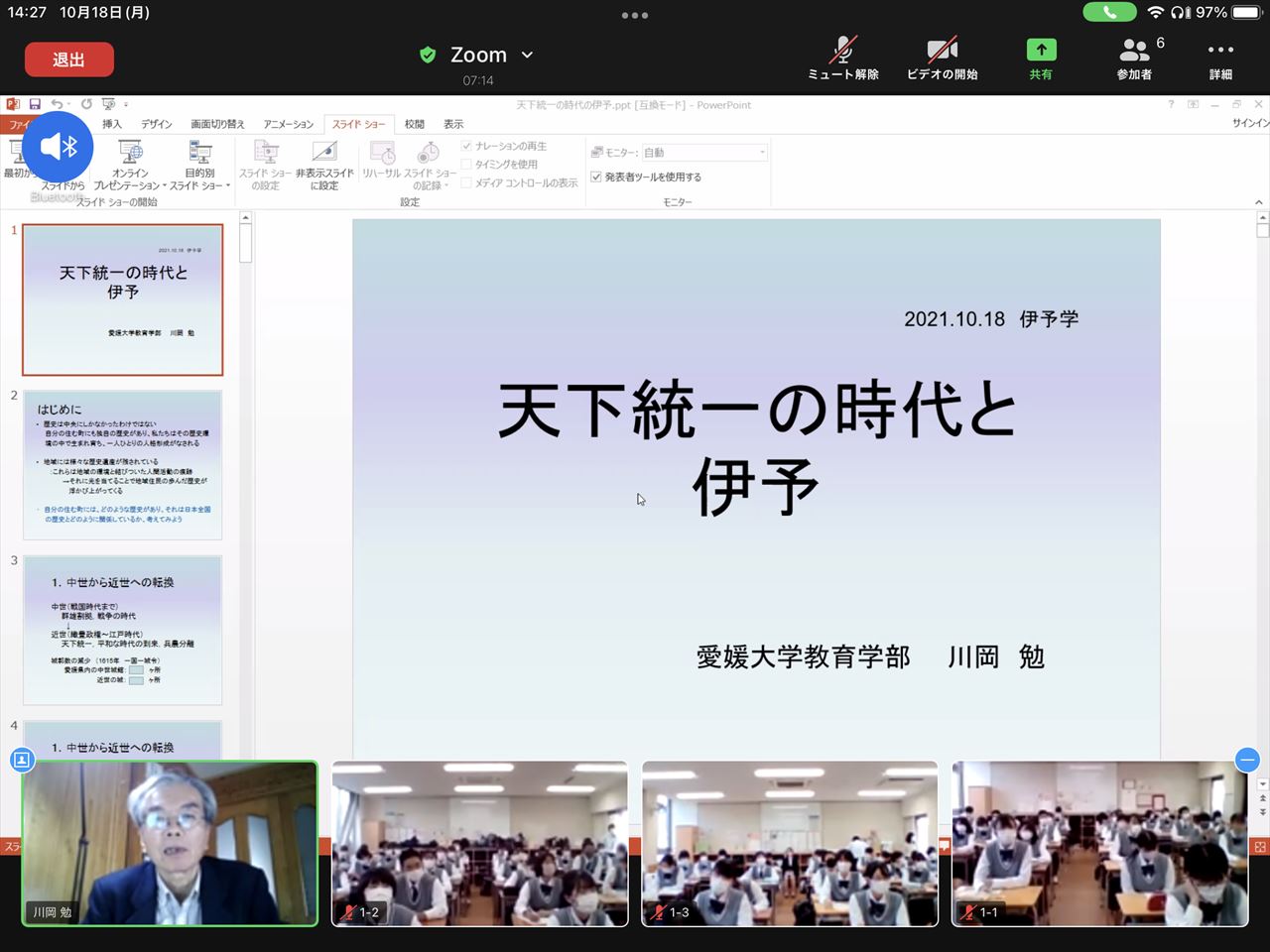This screenshot has width=1270, height=952.
Task: Start video with ビデオの開始
Action: pos(942,59)
